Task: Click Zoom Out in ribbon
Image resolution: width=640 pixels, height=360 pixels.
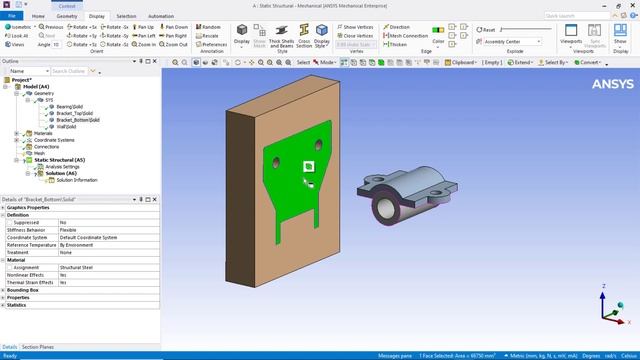Action: [173, 44]
